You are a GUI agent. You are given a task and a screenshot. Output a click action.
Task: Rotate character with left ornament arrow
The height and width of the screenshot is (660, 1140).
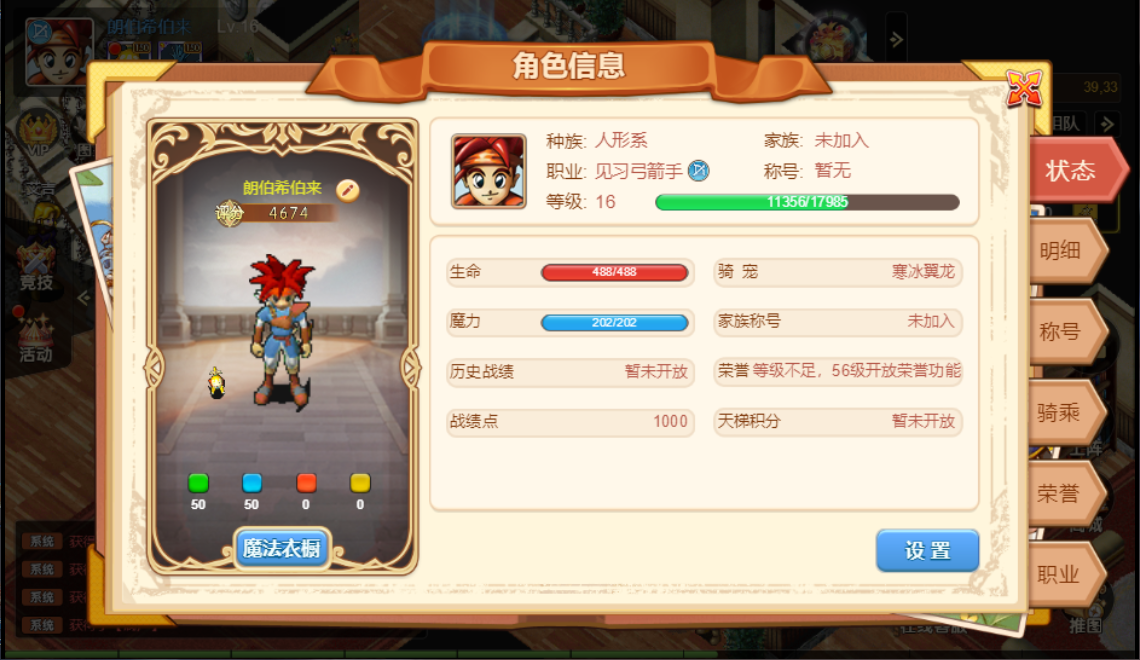[x=153, y=369]
